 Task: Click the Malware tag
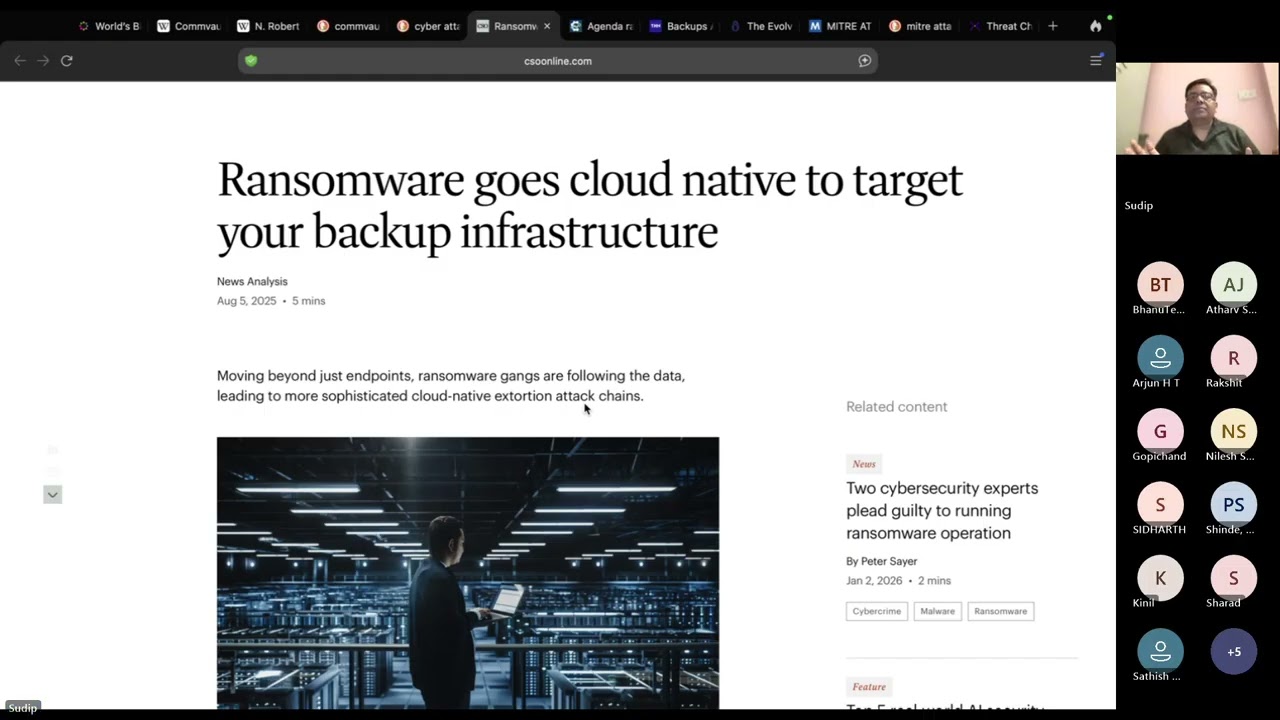point(937,611)
